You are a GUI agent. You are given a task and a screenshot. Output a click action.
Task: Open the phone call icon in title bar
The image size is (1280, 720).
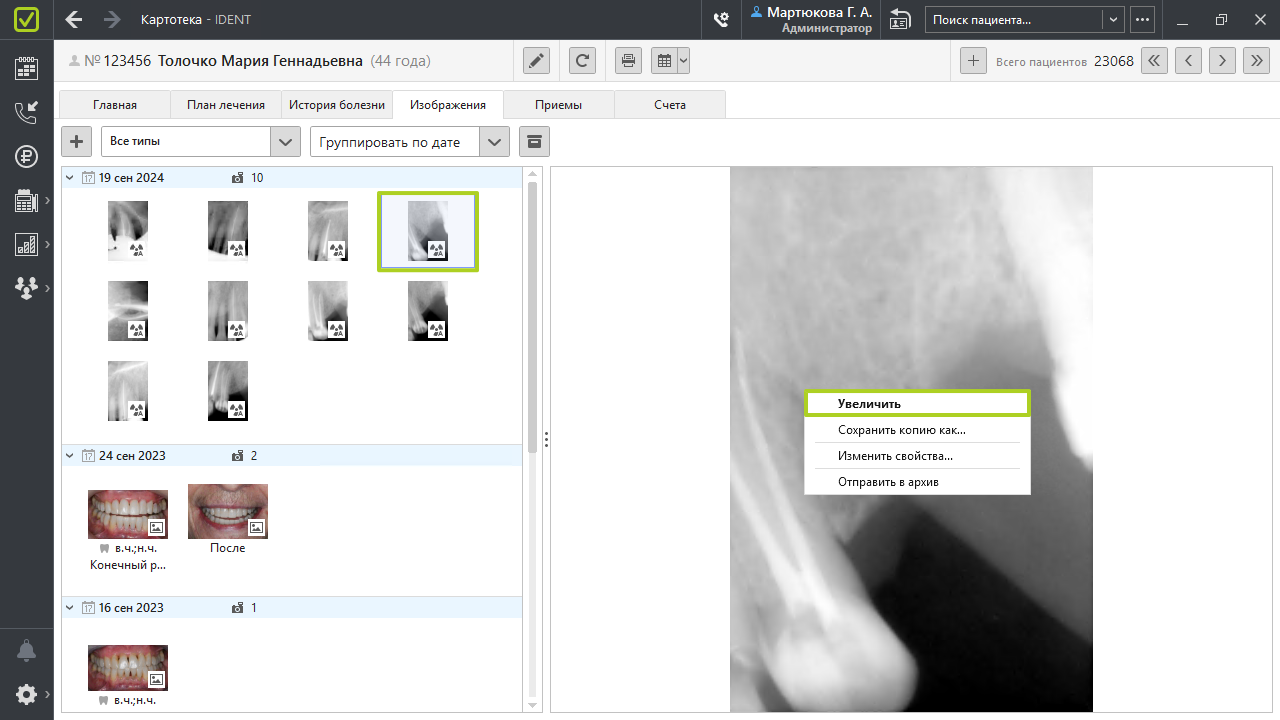(x=720, y=19)
